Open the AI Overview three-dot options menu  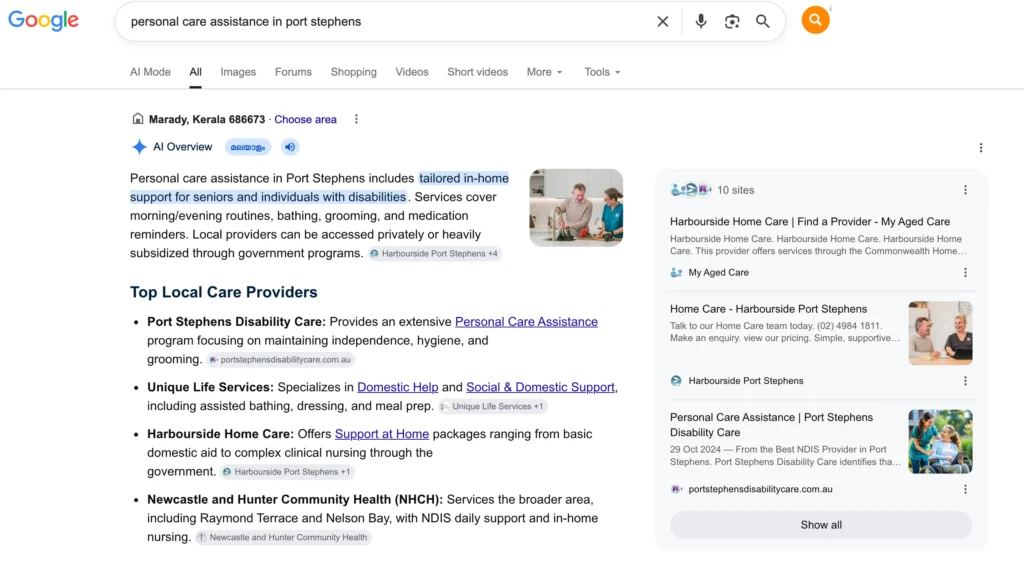click(x=980, y=148)
